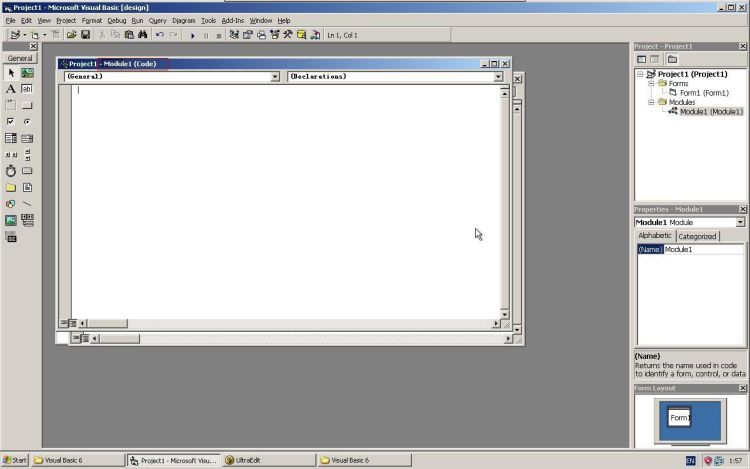Open the File menu
Viewport: 750px width, 469px height.
click(11, 21)
